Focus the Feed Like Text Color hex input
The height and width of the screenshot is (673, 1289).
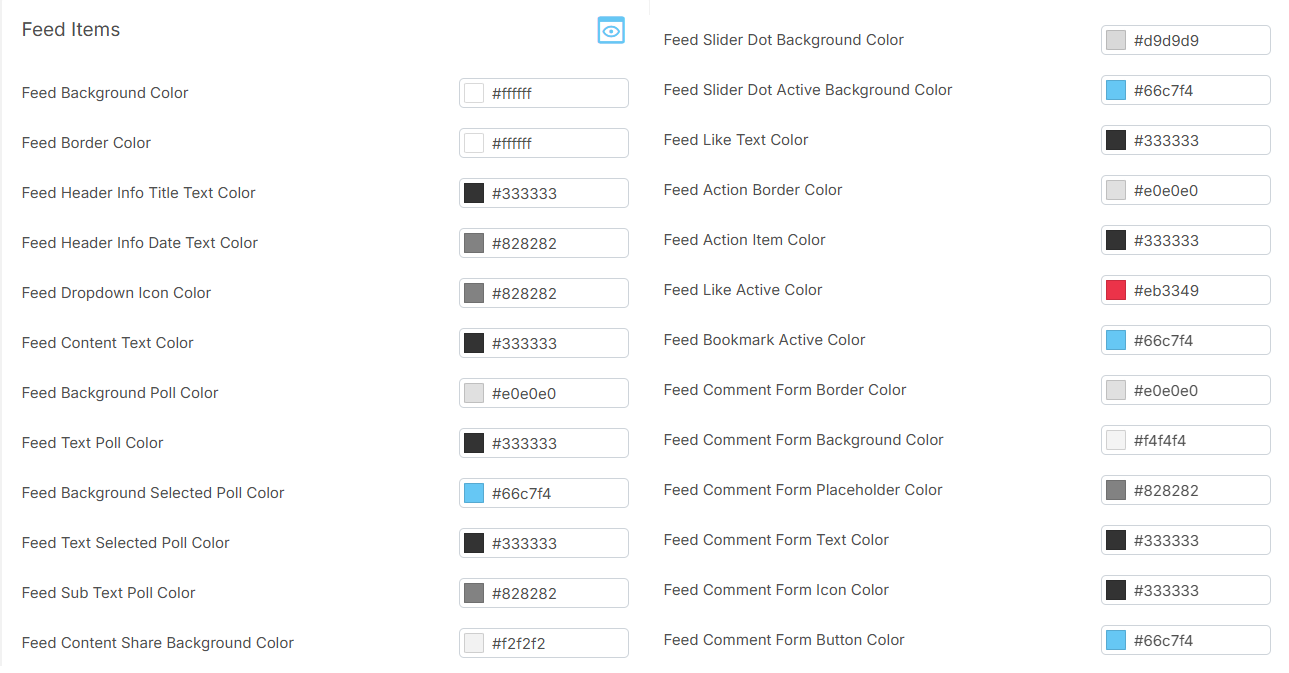[1197, 140]
